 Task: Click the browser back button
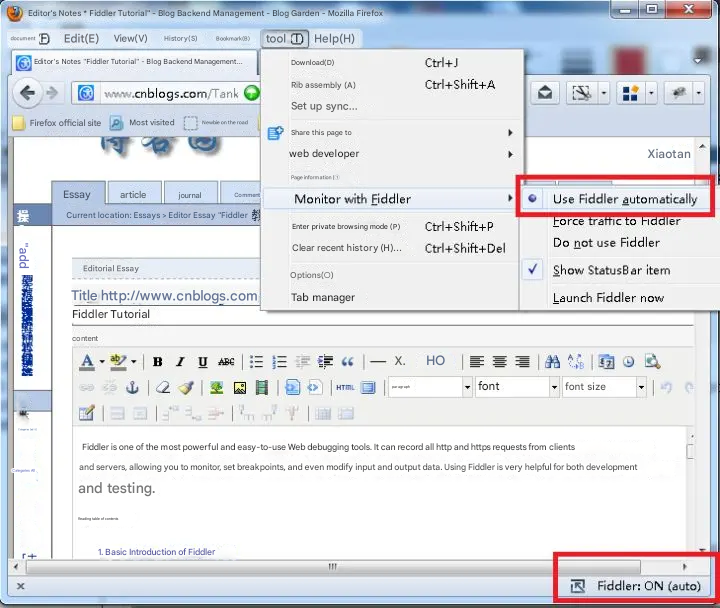point(28,93)
